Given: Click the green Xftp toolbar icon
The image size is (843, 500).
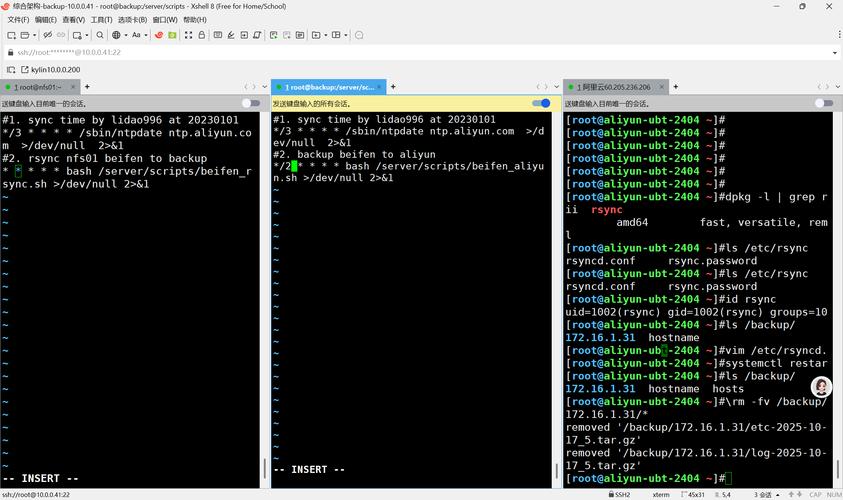Looking at the screenshot, I should point(172,35).
